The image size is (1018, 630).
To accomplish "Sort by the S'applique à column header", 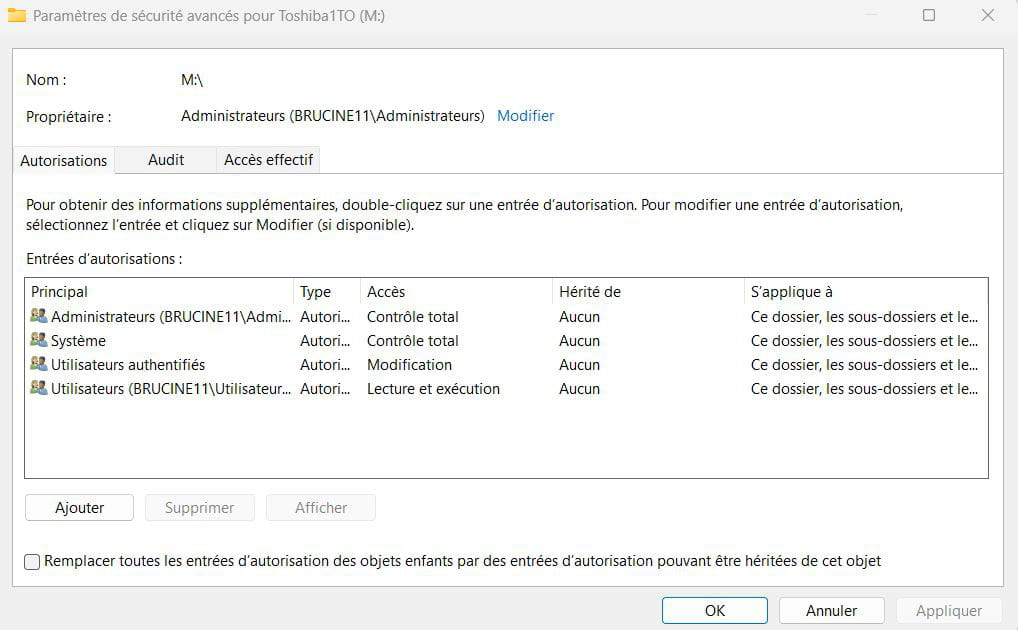I will pos(865,292).
